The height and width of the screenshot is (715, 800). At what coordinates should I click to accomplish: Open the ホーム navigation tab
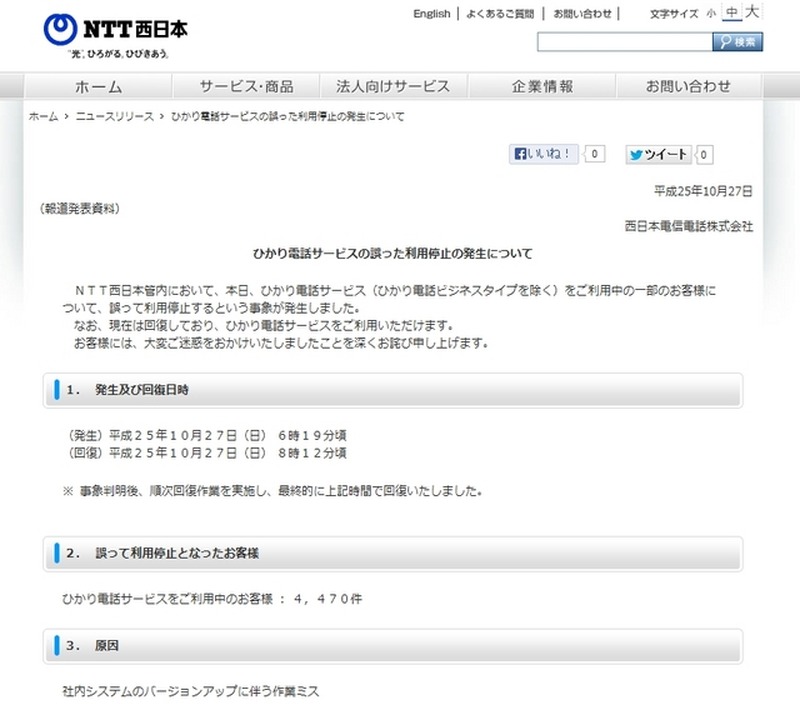pos(98,86)
